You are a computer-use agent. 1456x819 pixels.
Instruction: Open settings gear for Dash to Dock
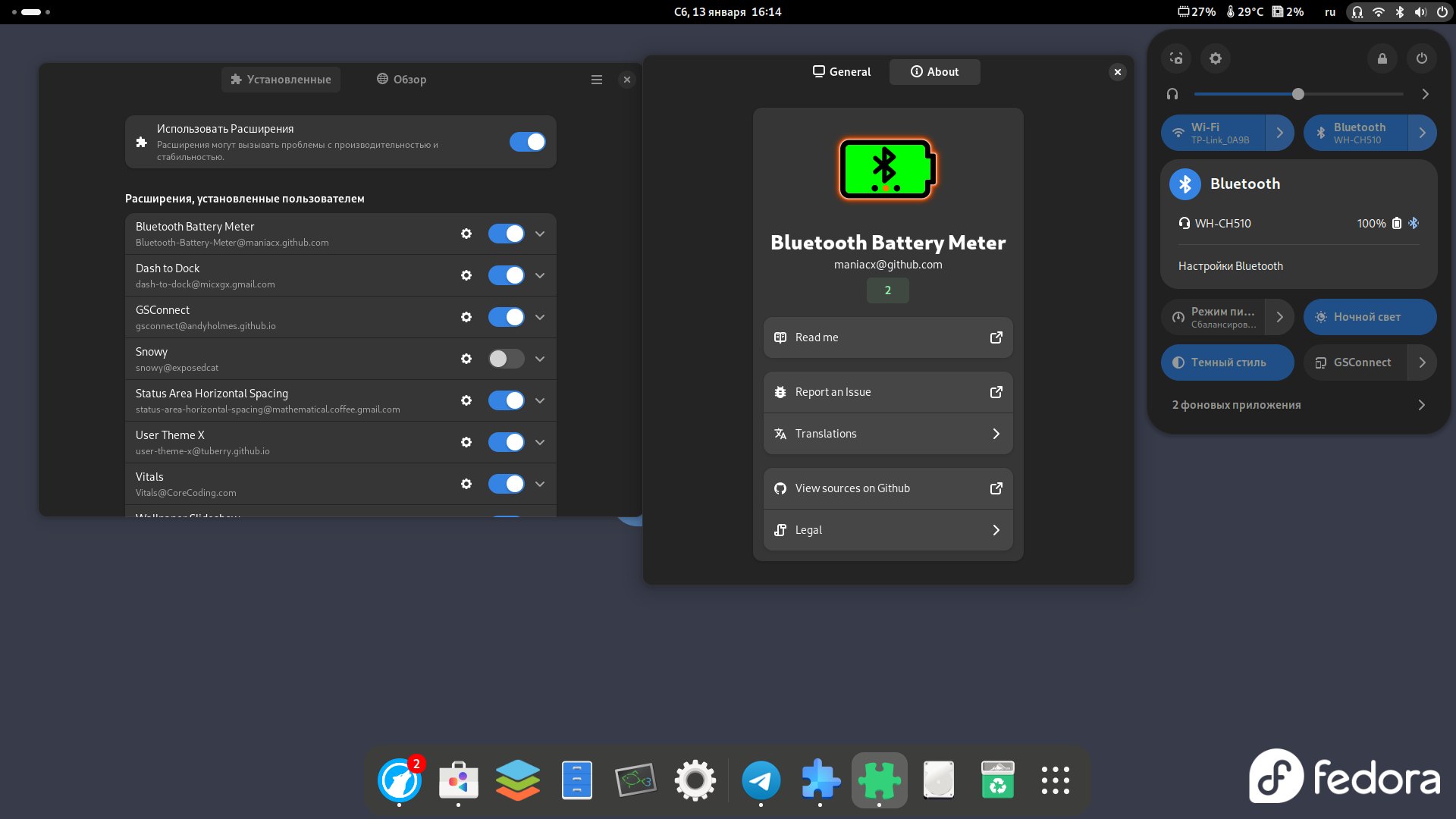[466, 275]
